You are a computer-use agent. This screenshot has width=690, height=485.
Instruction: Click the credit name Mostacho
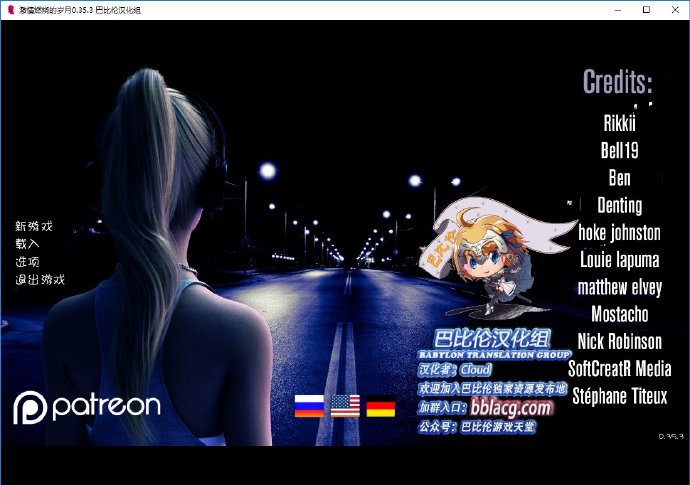point(620,314)
